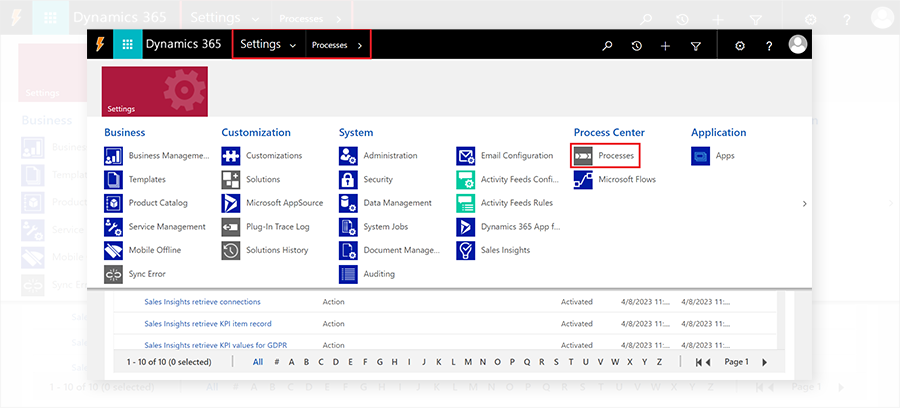Filter list by letter S
Screen dimensions: 900x408
pos(556,362)
